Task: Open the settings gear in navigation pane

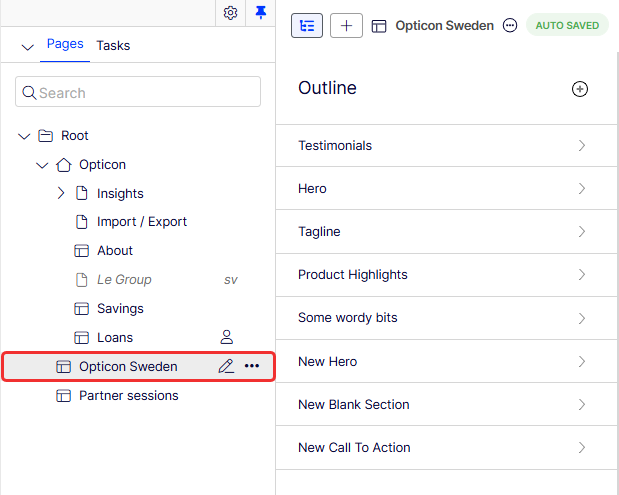Action: [x=231, y=13]
